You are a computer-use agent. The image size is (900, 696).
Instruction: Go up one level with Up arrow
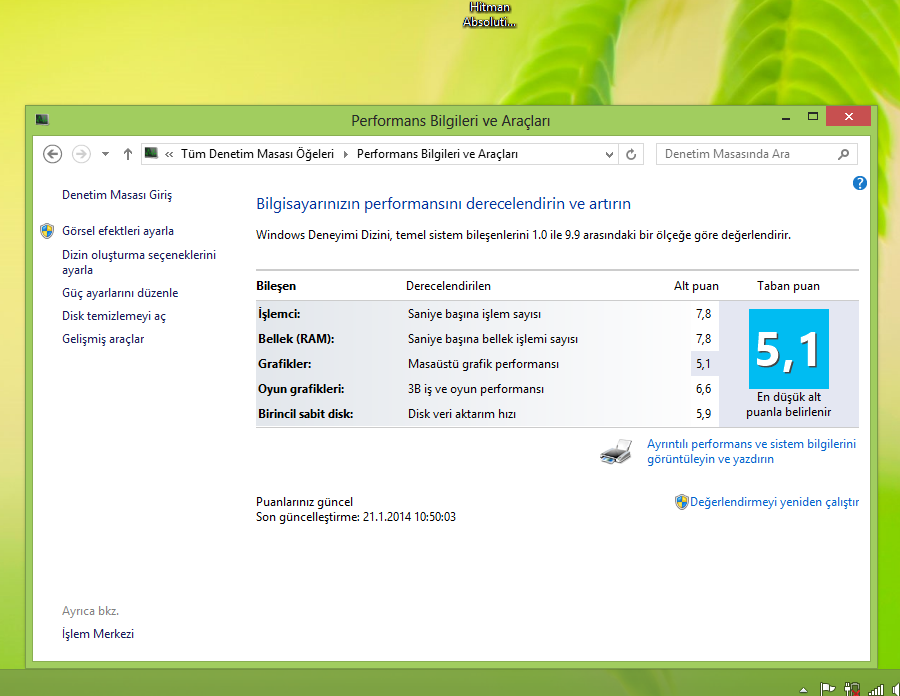[127, 154]
